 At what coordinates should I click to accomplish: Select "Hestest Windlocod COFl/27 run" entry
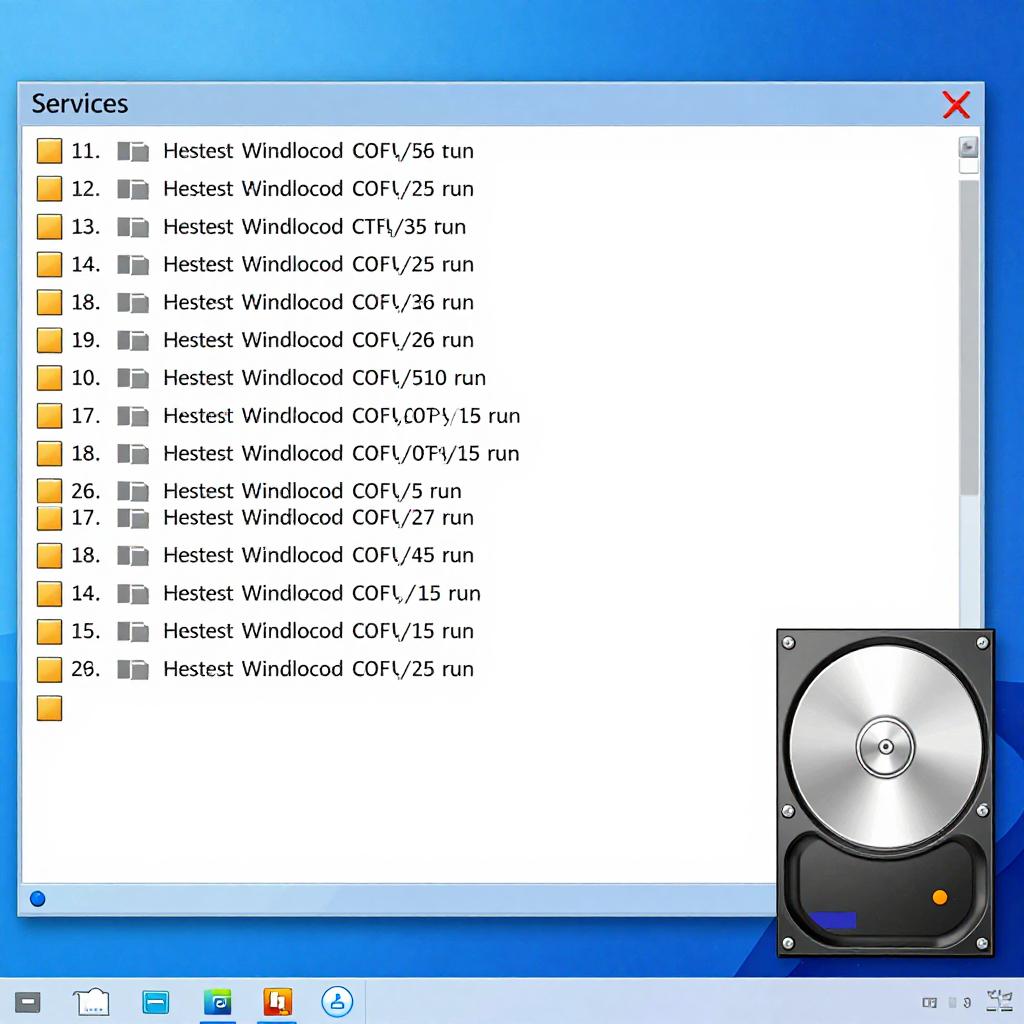(318, 518)
